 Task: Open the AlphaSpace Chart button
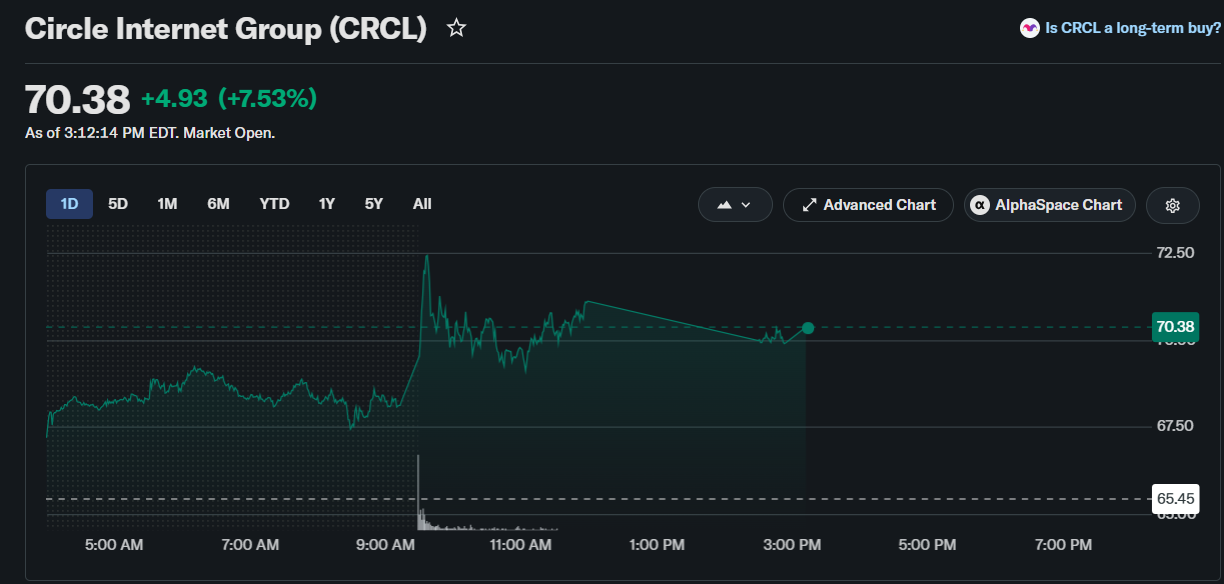pos(1050,205)
